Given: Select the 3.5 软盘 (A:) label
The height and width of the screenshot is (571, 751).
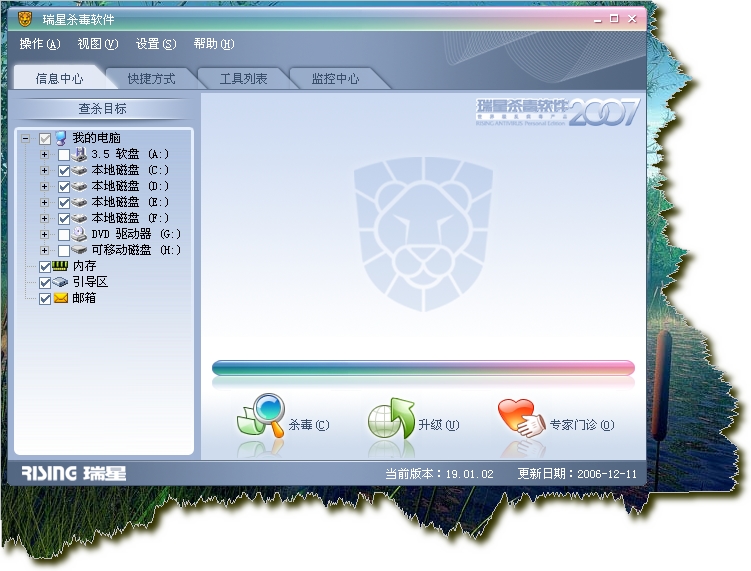Looking at the screenshot, I should point(130,154).
